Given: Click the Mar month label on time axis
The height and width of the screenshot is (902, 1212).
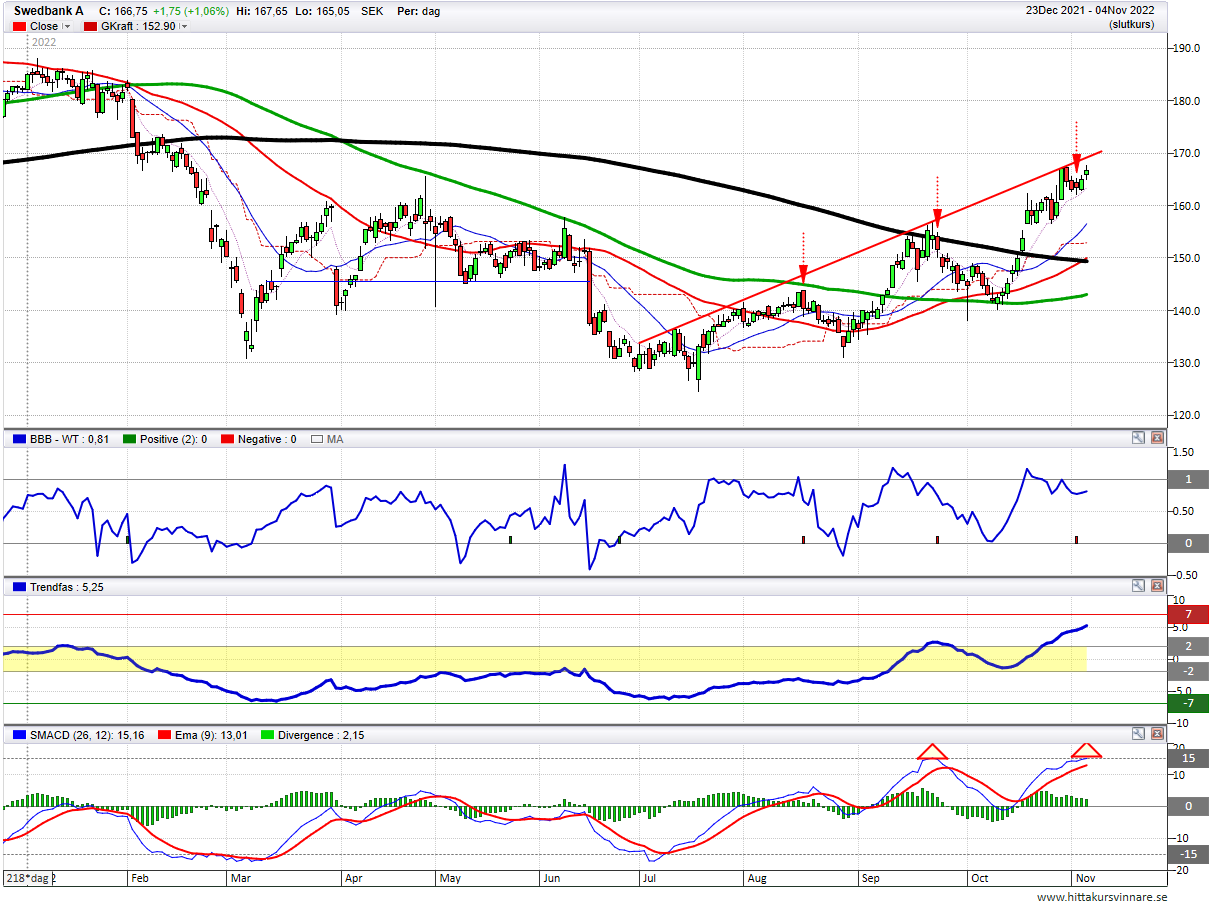Looking at the screenshot, I should (241, 879).
